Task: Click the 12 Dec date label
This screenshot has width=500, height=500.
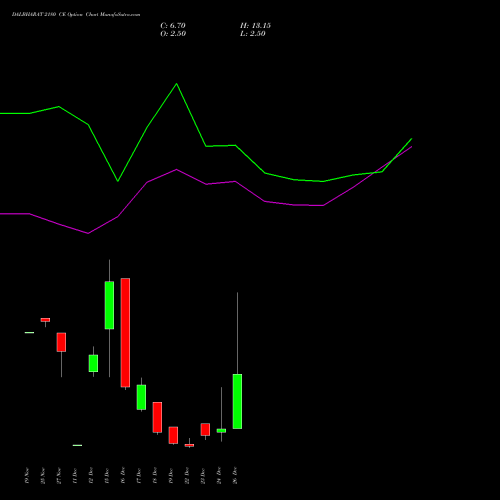Action: (91, 476)
